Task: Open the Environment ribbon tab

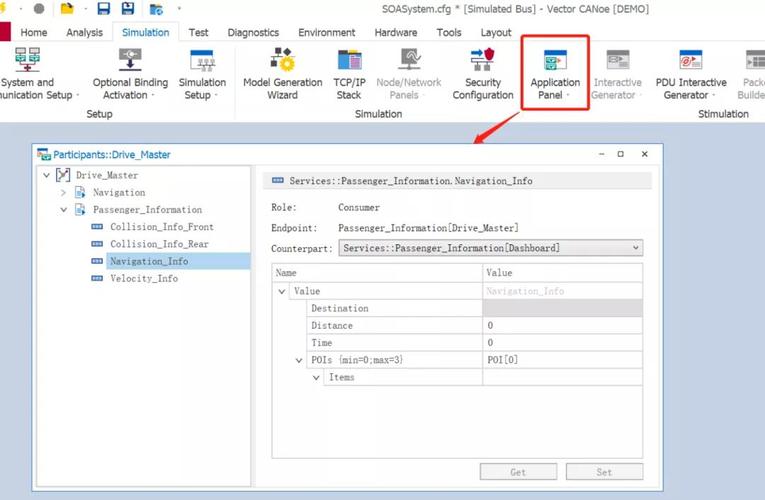Action: [x=326, y=32]
